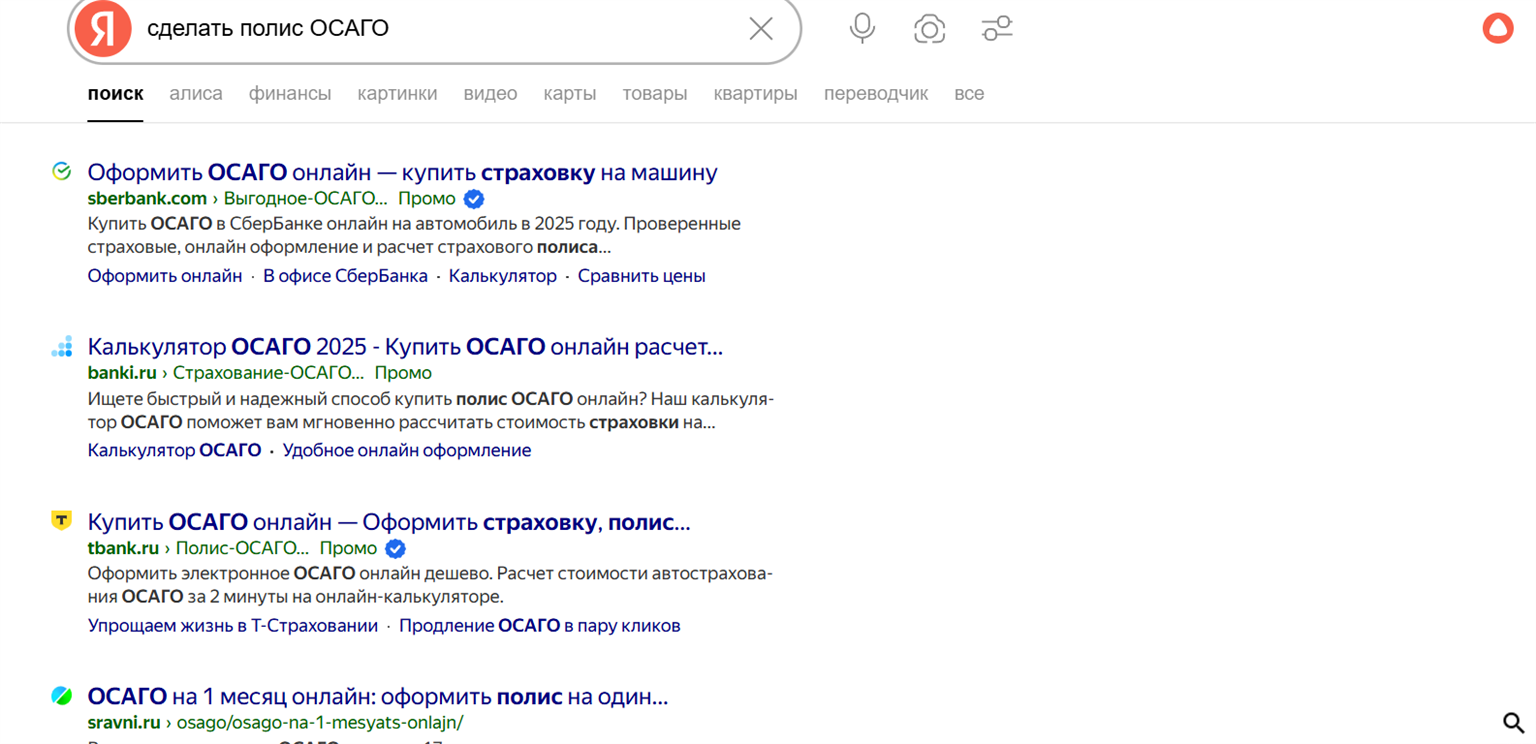Click «Сравнить цены» sitelink

tap(641, 276)
